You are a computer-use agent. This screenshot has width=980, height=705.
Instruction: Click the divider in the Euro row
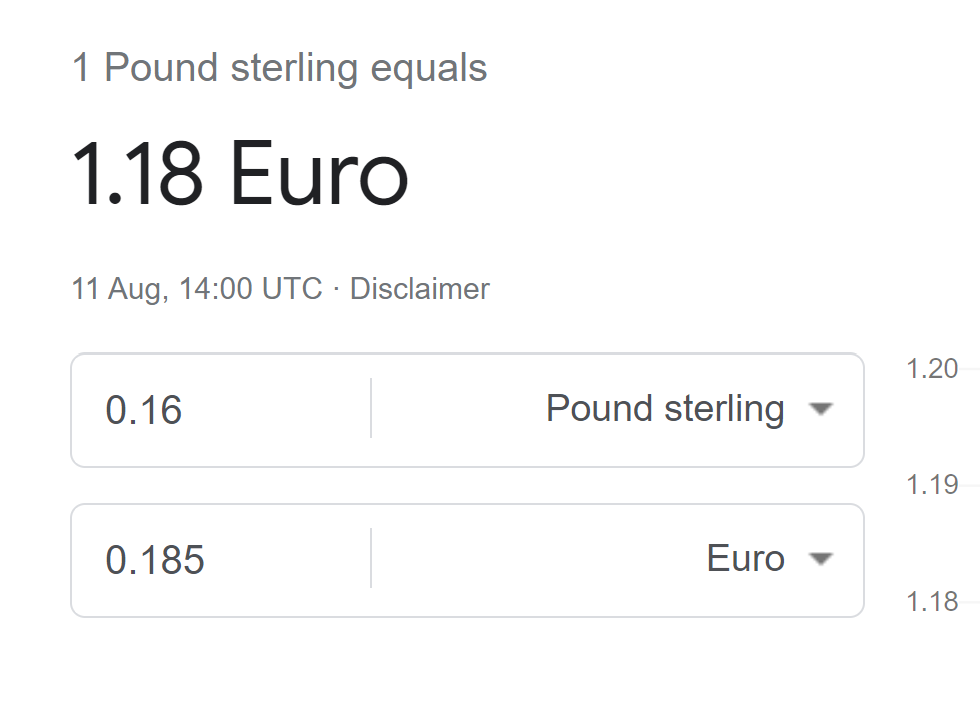point(371,558)
